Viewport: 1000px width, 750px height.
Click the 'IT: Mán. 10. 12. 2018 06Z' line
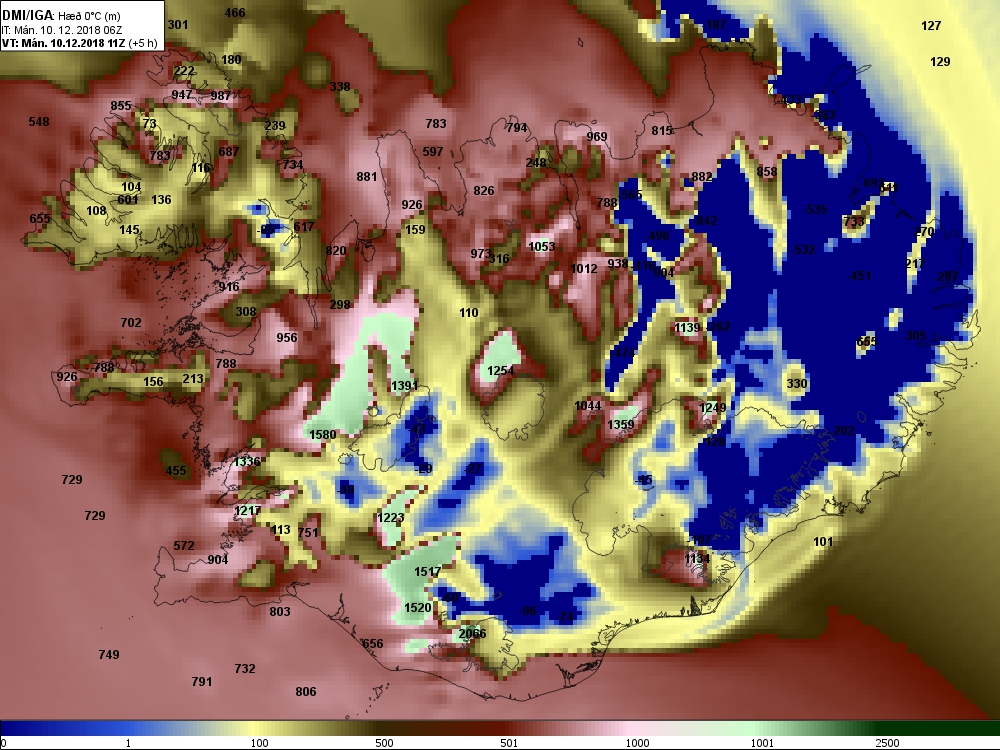62,30
